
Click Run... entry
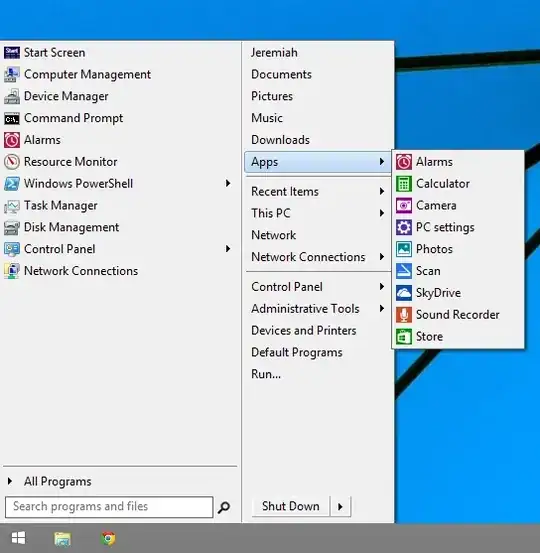click(266, 374)
